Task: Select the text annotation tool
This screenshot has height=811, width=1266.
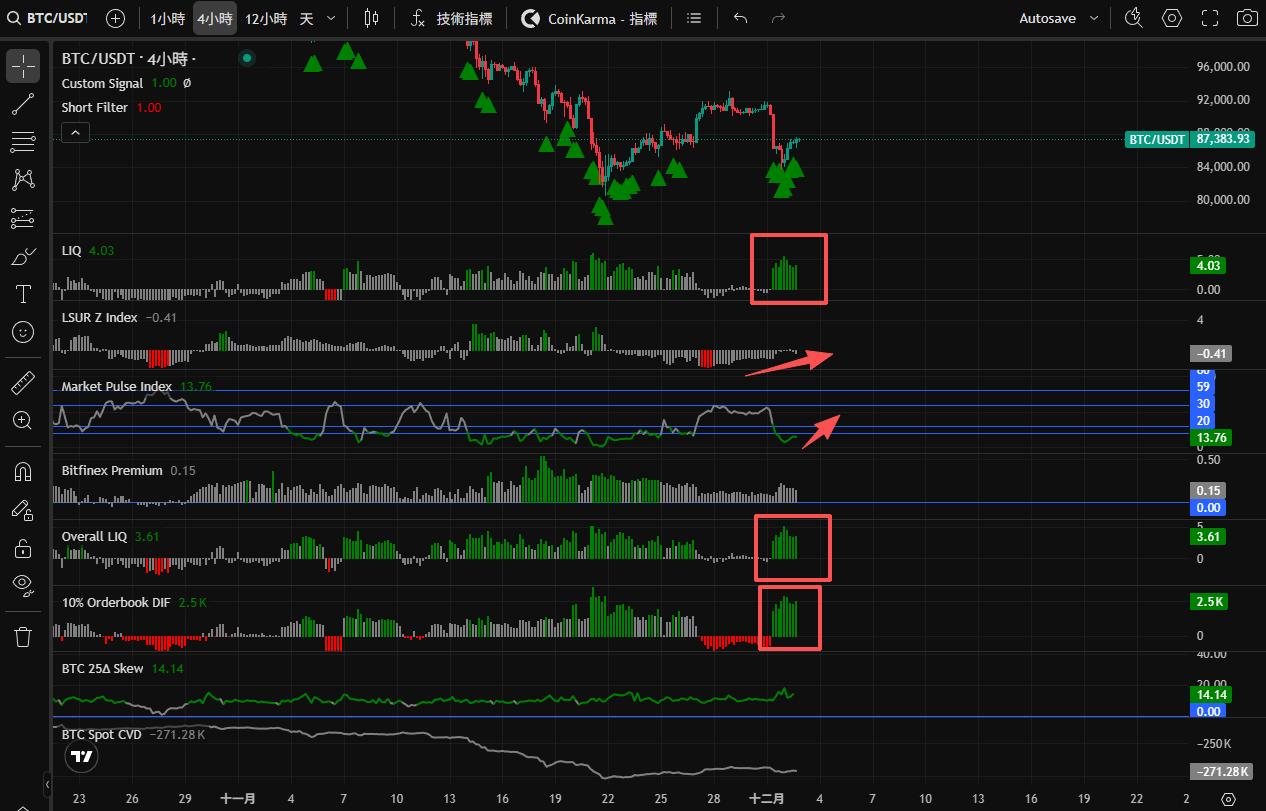Action: (22, 294)
